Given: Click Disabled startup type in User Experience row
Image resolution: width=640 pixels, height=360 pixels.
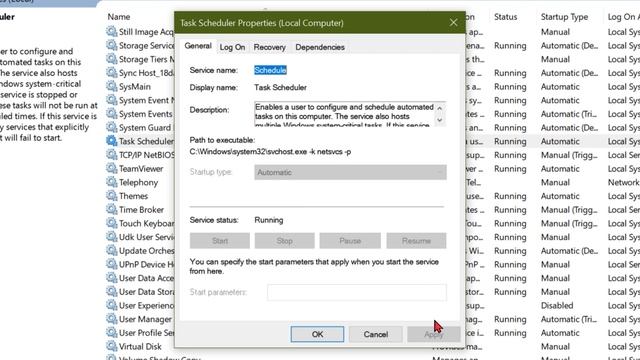Looking at the screenshot, I should click(x=557, y=305).
